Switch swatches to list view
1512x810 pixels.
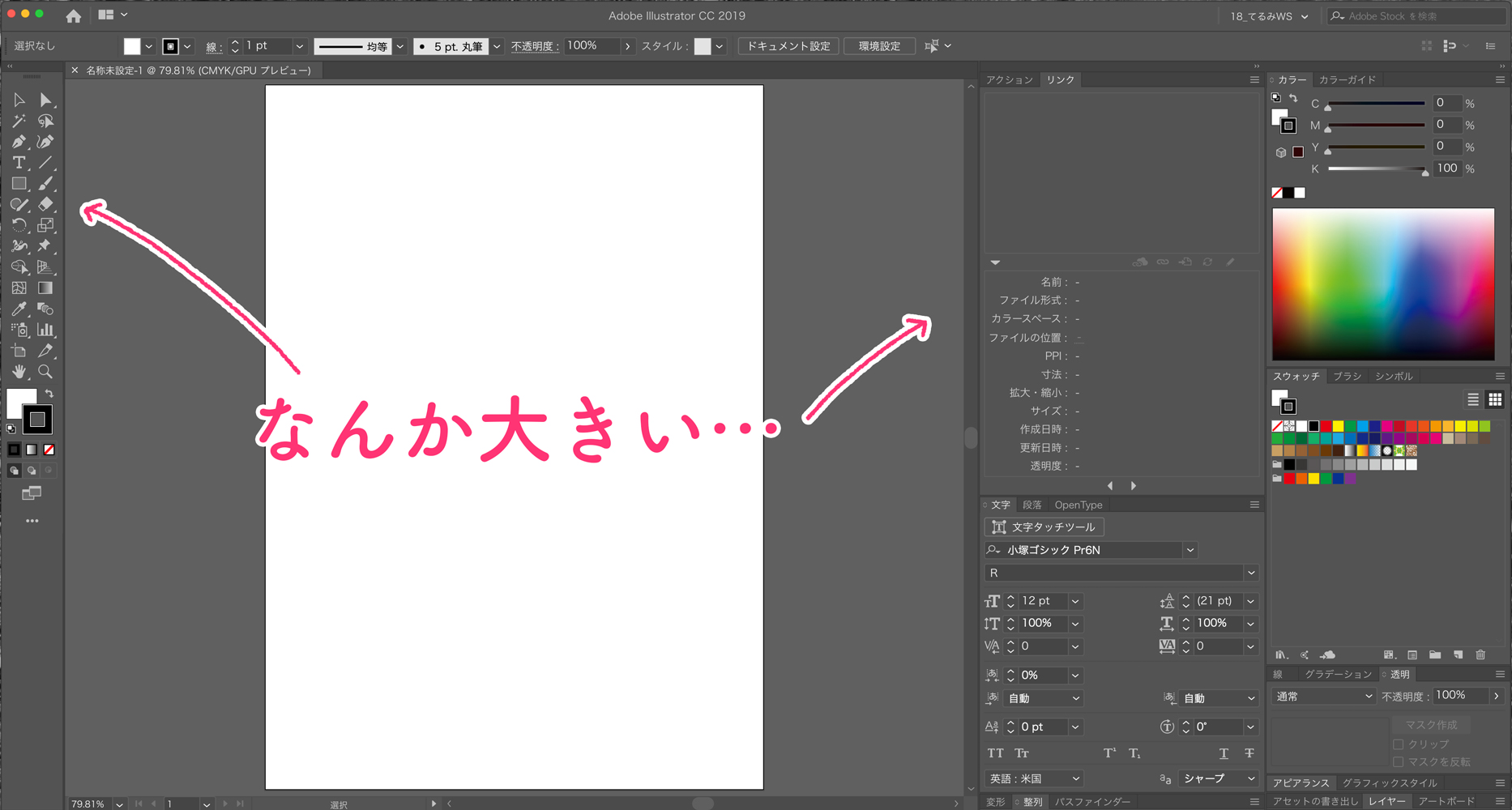tap(1473, 399)
